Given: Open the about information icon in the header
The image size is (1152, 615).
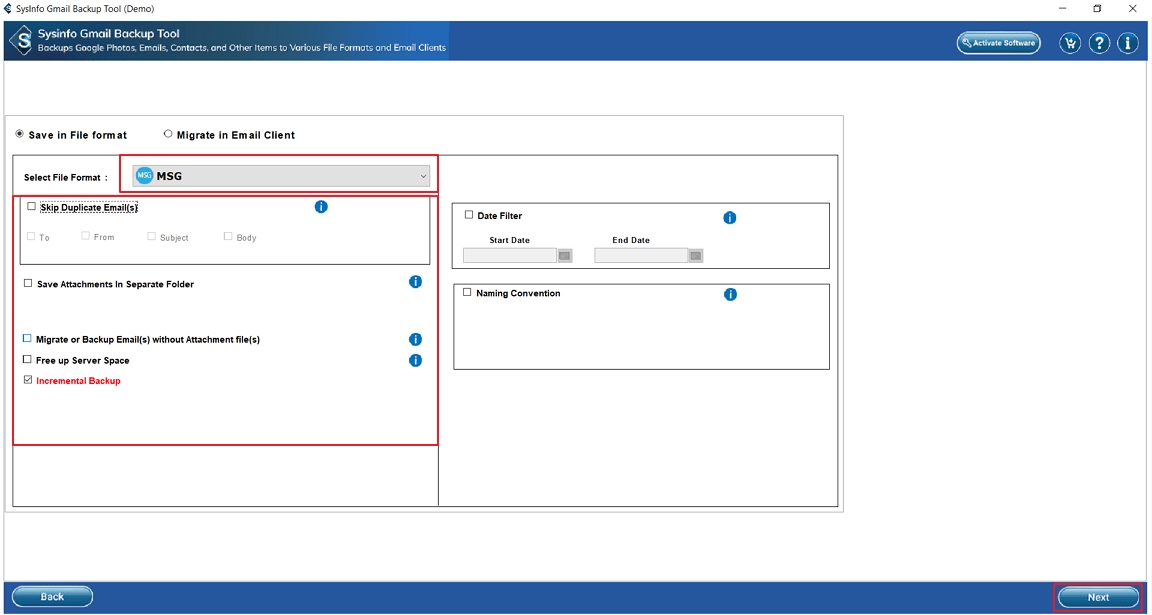Looking at the screenshot, I should (x=1128, y=43).
